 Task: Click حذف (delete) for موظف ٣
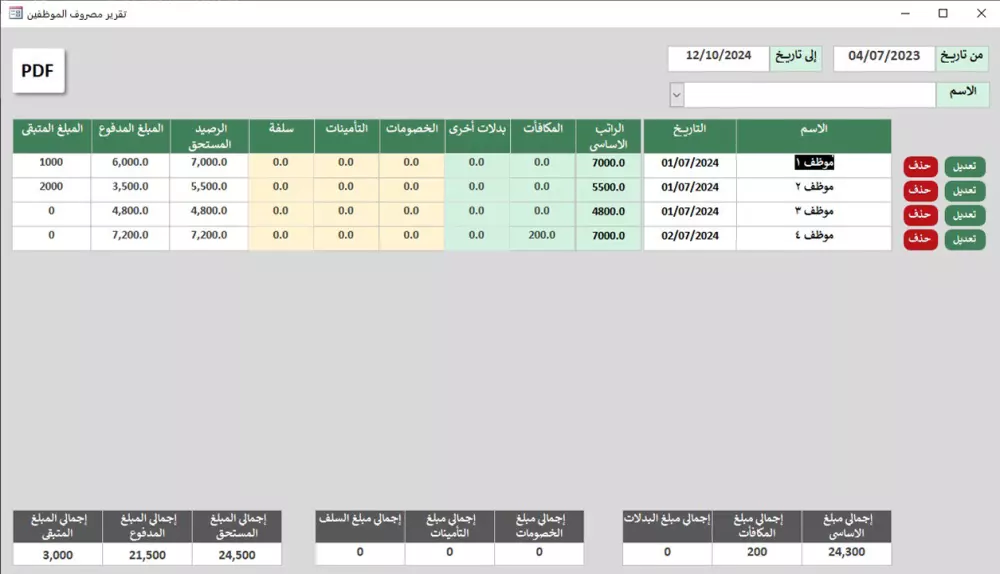click(x=920, y=215)
